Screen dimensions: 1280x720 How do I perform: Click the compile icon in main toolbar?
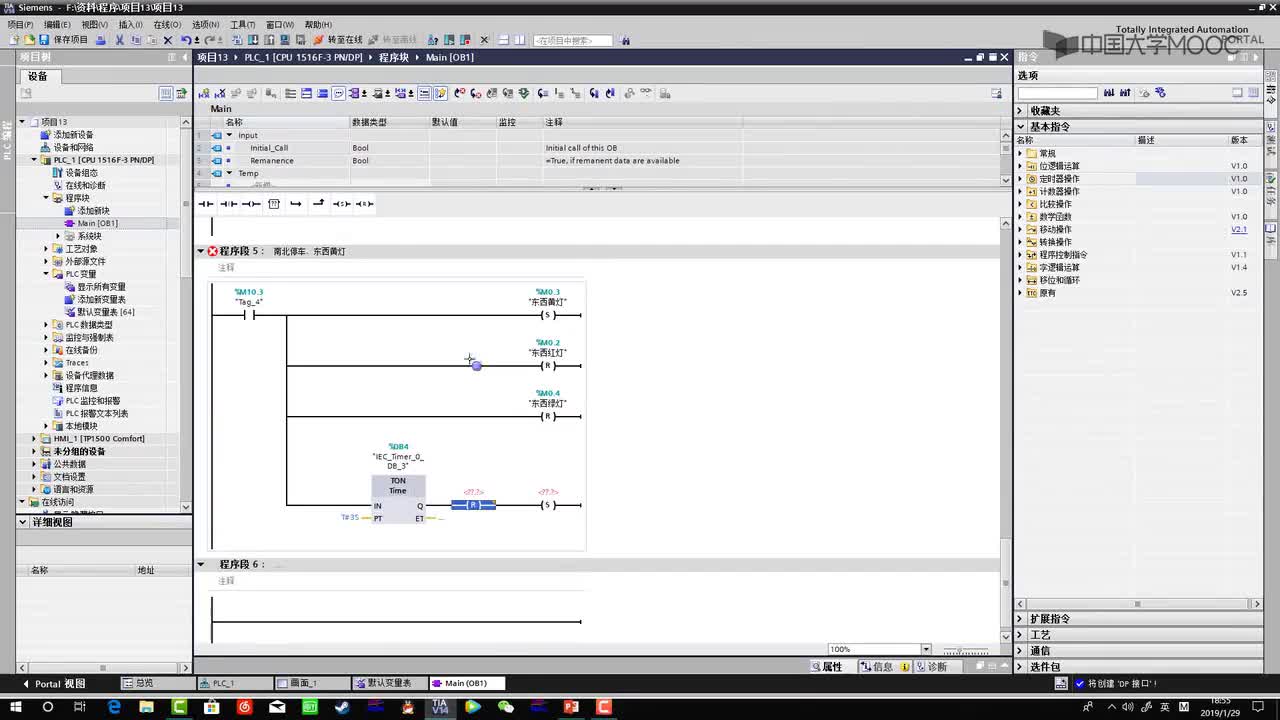tap(237, 40)
